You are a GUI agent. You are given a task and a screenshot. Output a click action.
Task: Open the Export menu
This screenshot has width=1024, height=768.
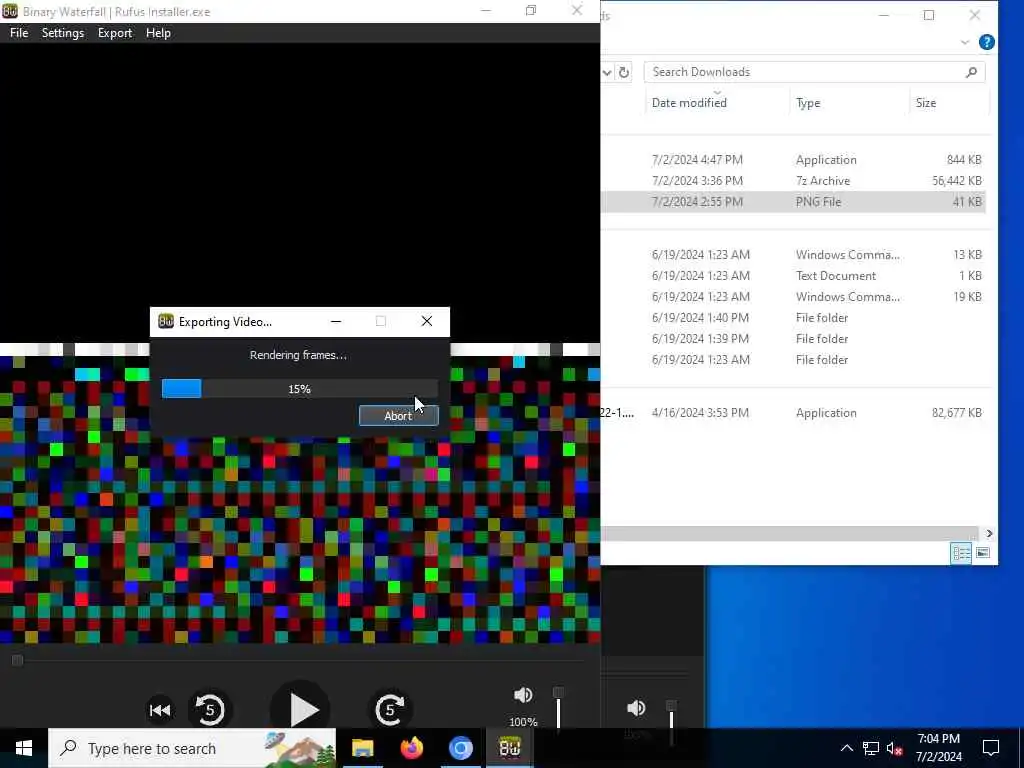pyautogui.click(x=115, y=33)
